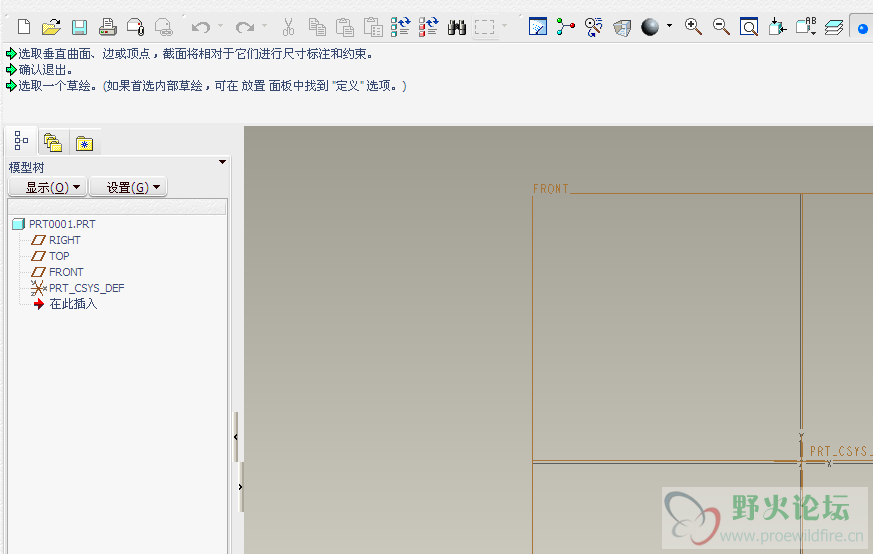Open the selection box dropdown arrow
The height and width of the screenshot is (554, 873).
[x=504, y=26]
